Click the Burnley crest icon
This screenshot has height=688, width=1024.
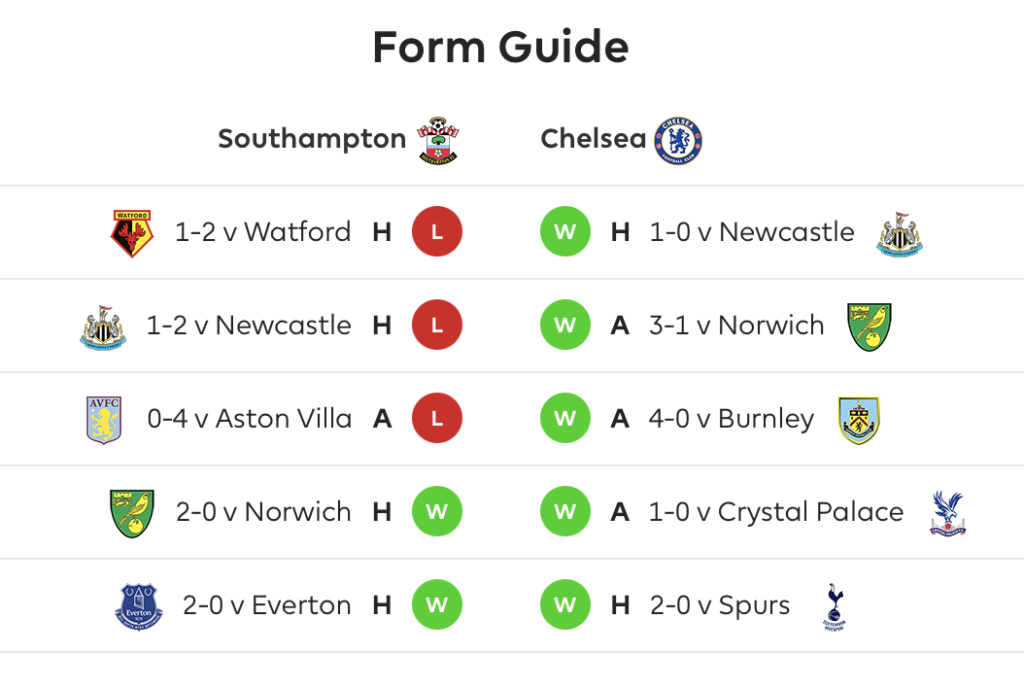click(859, 420)
